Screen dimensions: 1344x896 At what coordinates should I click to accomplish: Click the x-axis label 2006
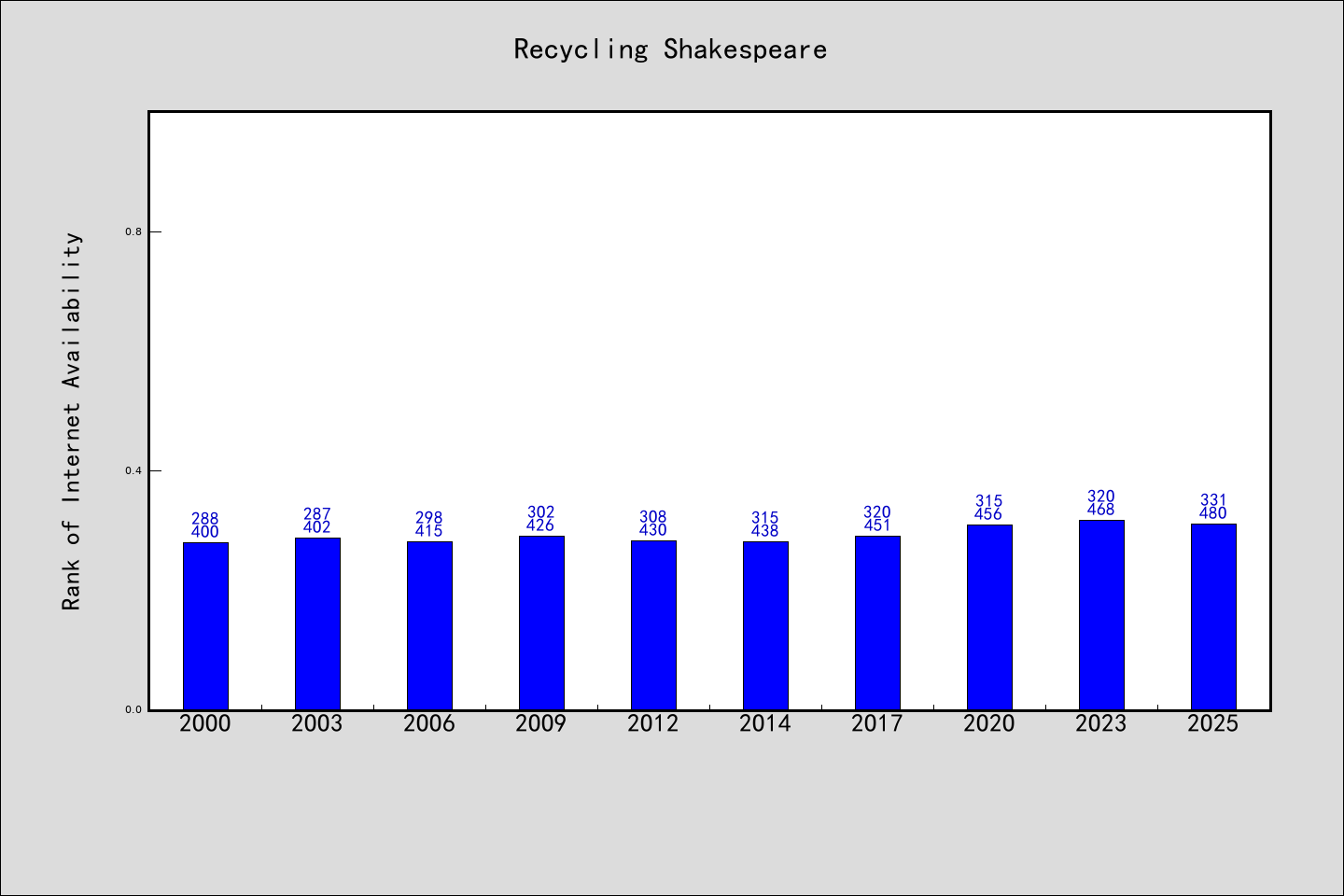pyautogui.click(x=429, y=723)
